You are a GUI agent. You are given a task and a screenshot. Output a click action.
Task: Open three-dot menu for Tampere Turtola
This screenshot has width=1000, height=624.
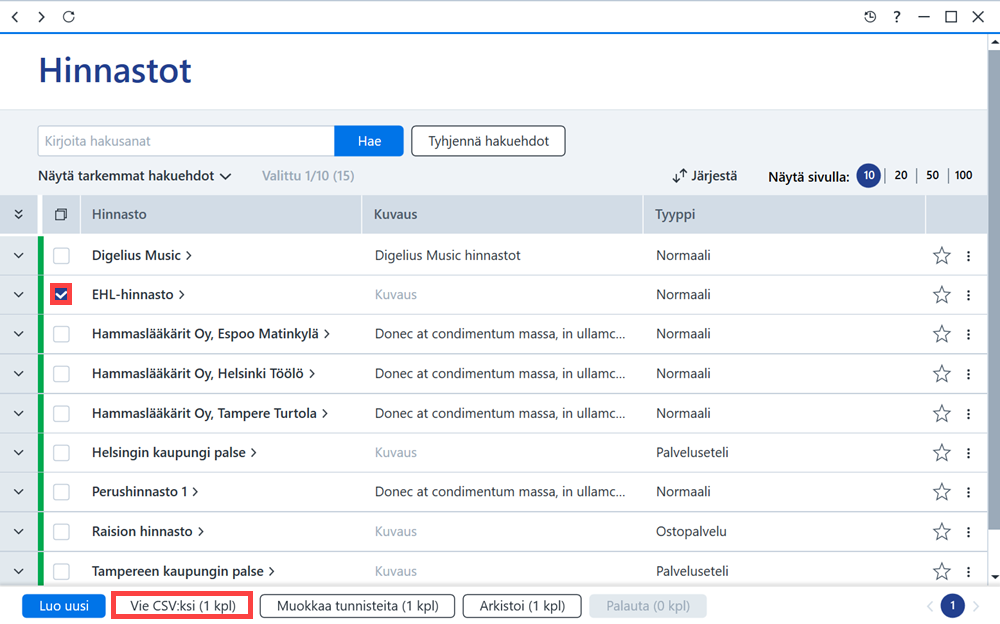point(968,413)
